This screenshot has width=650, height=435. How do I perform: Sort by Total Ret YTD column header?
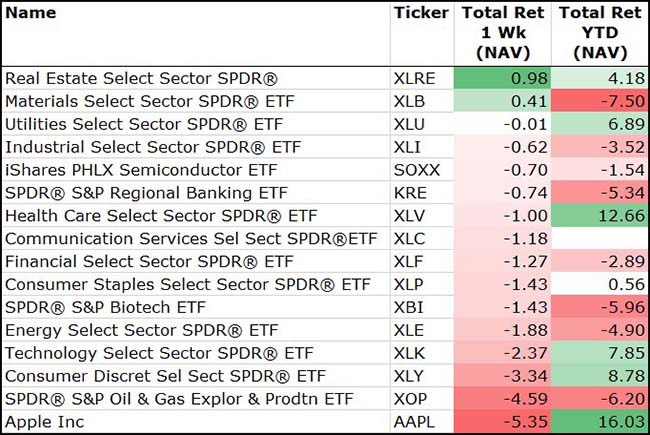pyautogui.click(x=599, y=32)
